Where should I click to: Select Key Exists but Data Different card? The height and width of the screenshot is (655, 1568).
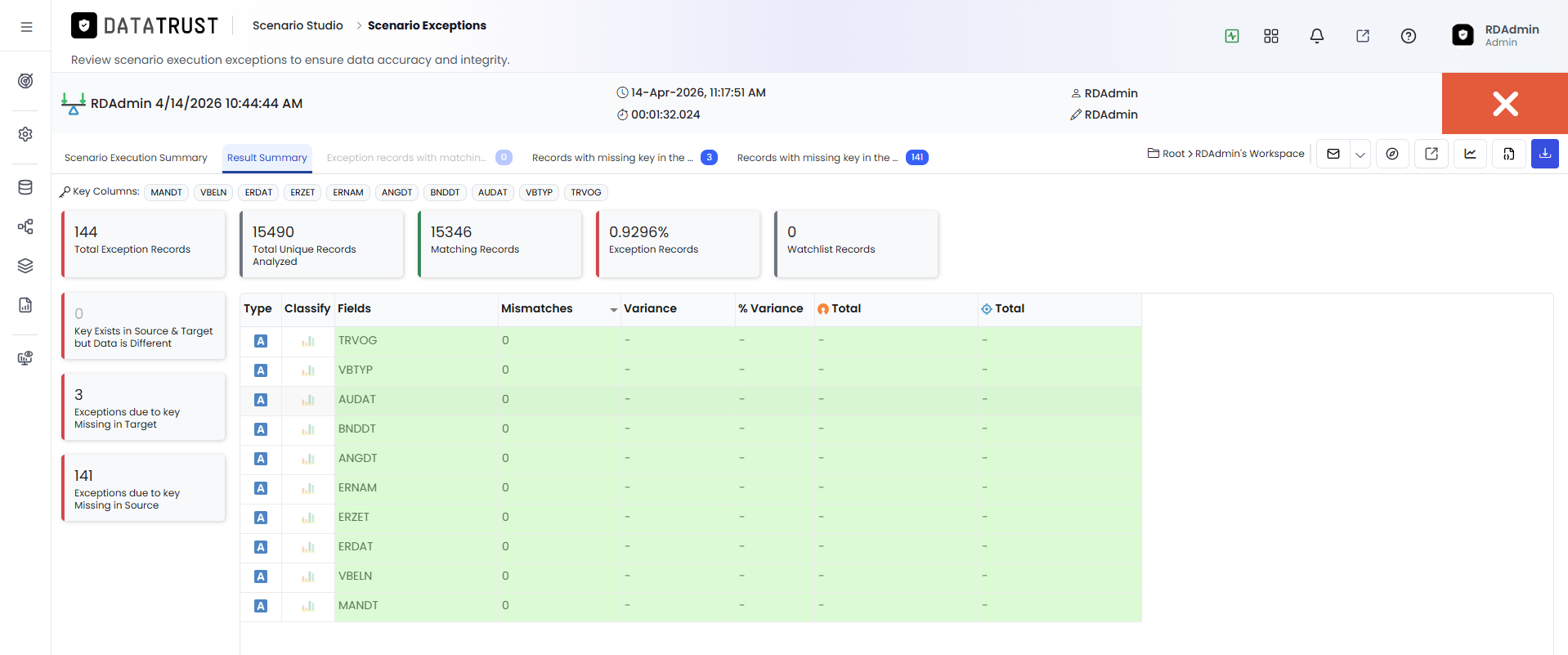click(x=143, y=326)
